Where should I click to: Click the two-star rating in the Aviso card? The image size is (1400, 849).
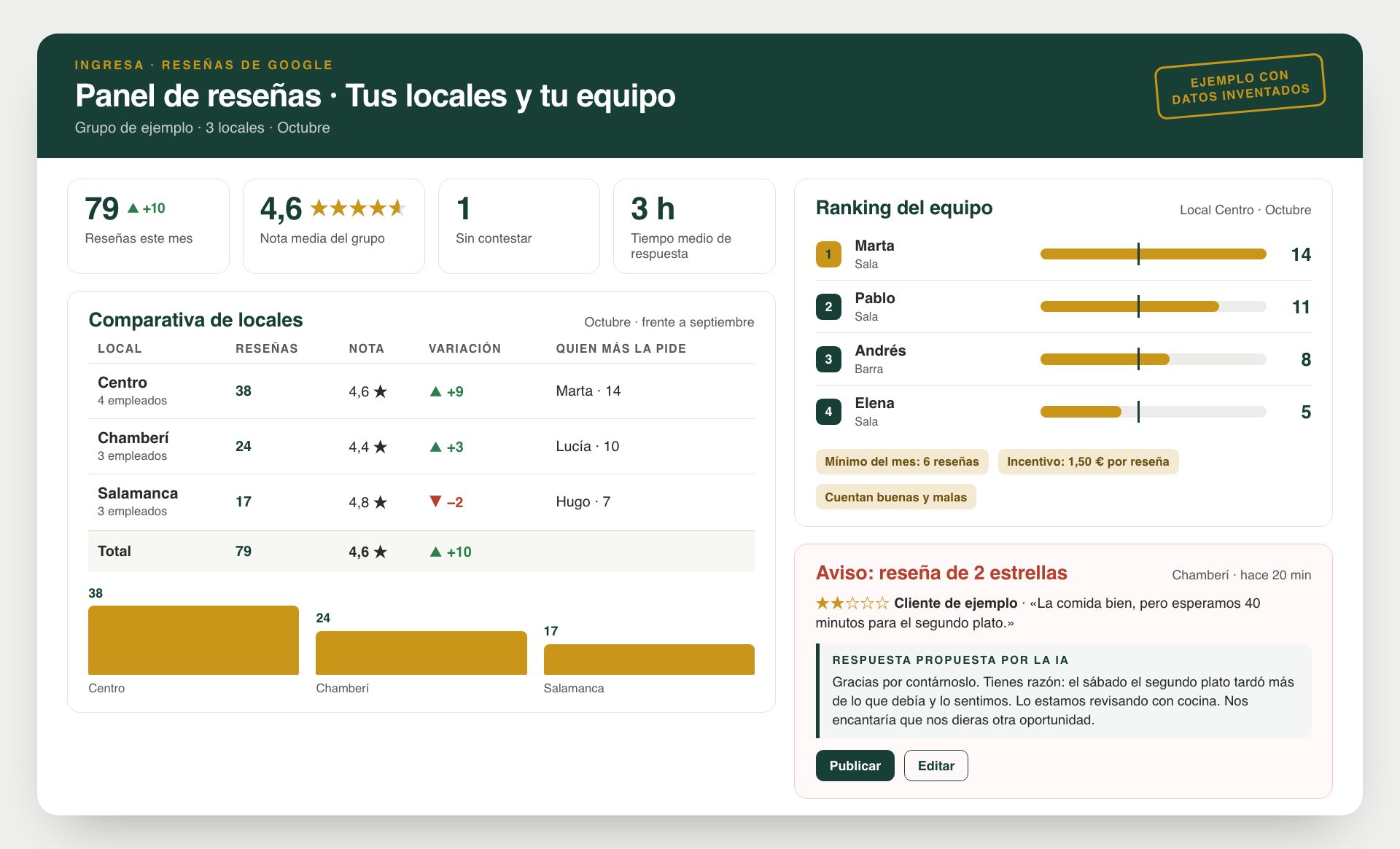click(x=852, y=603)
